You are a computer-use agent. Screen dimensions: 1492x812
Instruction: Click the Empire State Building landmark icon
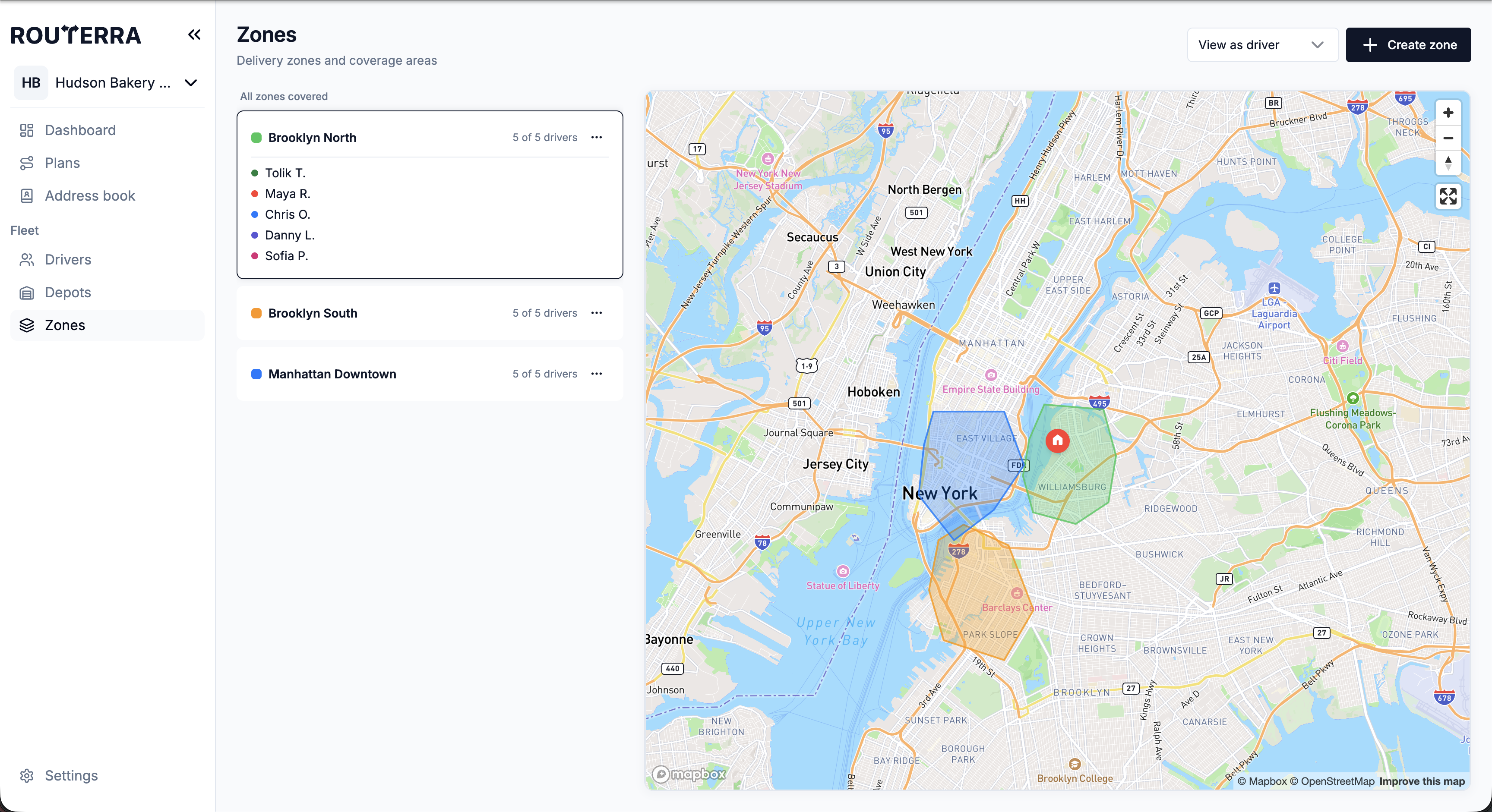click(x=991, y=375)
